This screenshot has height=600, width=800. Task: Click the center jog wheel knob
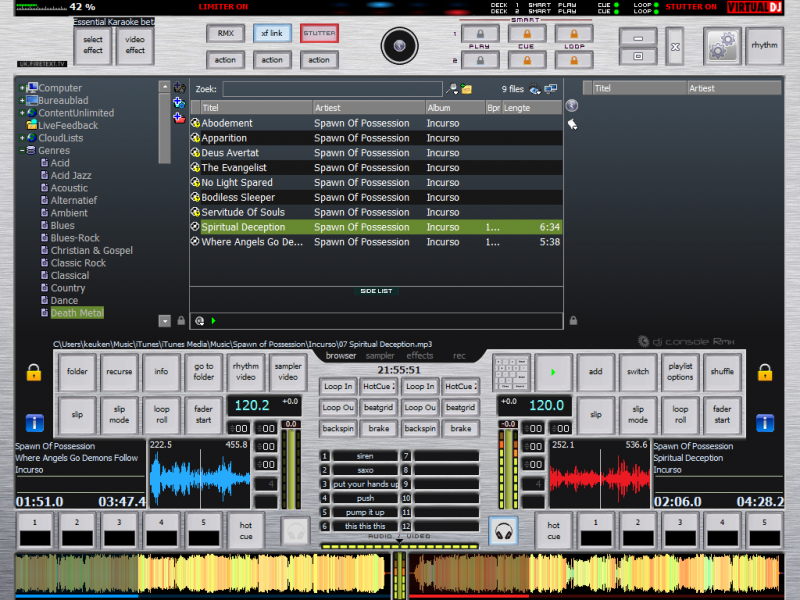pyautogui.click(x=399, y=46)
